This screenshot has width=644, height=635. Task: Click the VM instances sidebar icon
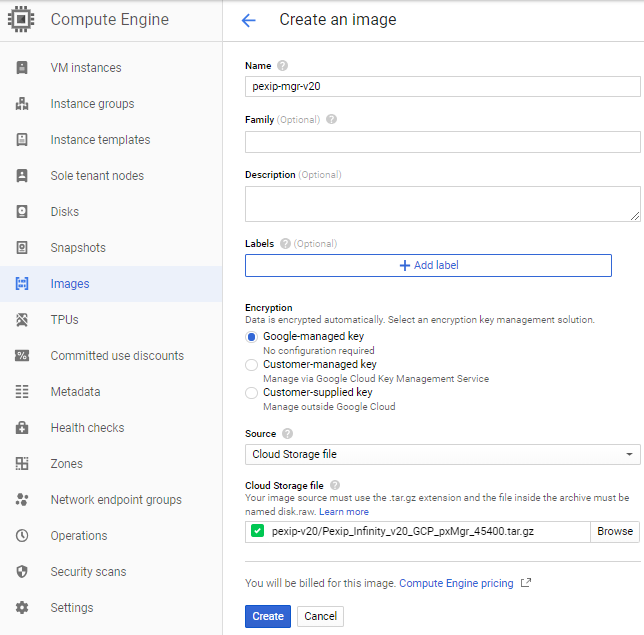tap(22, 68)
